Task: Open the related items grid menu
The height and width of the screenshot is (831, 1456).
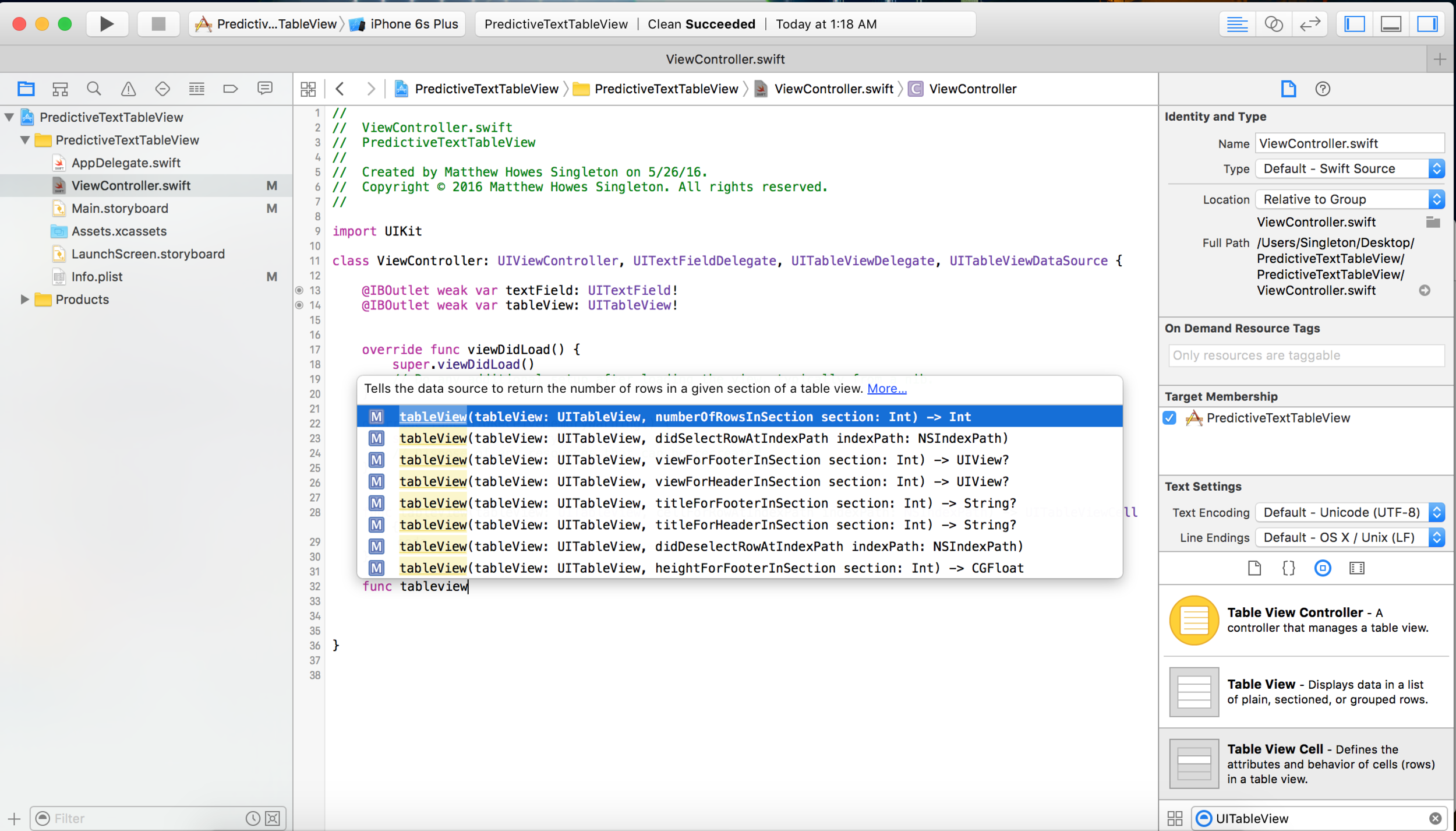Action: [308, 89]
